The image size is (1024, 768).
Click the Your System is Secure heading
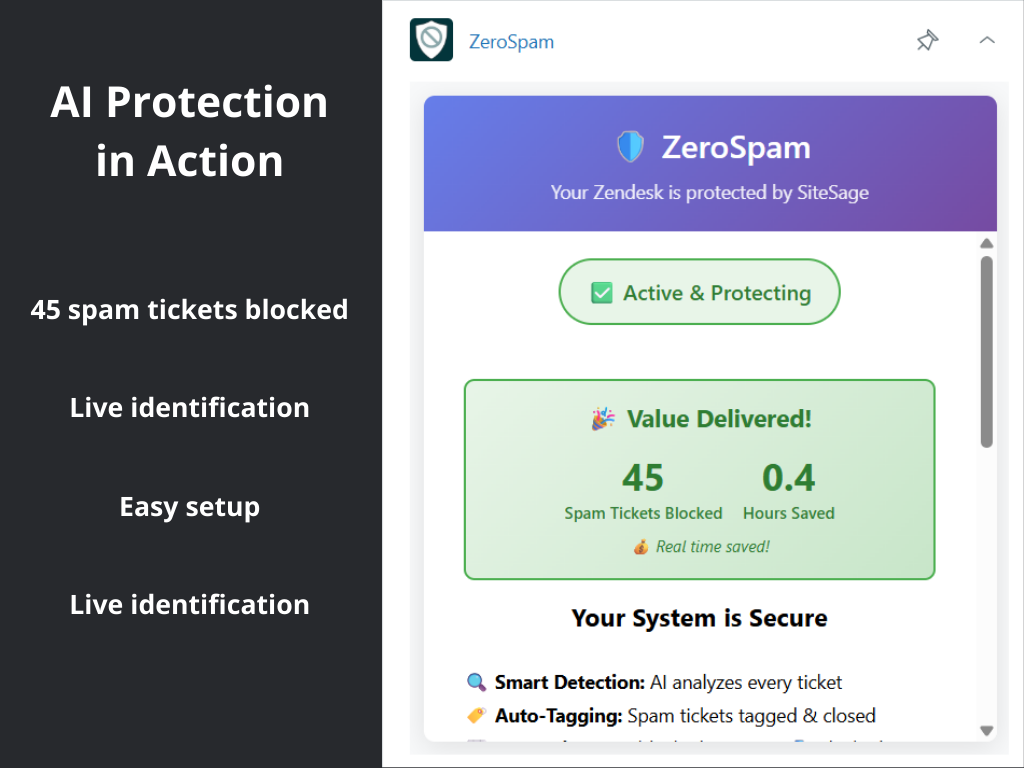click(699, 618)
